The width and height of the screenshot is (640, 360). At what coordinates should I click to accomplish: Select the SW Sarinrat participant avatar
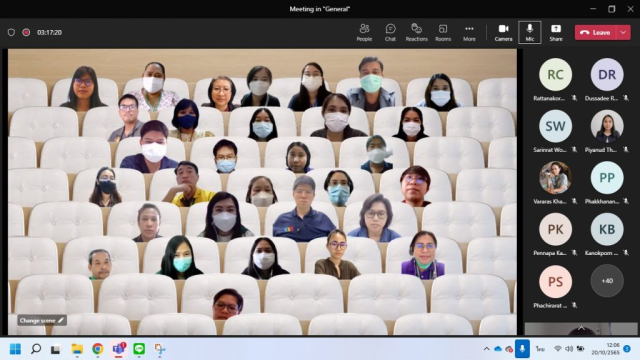click(x=555, y=126)
